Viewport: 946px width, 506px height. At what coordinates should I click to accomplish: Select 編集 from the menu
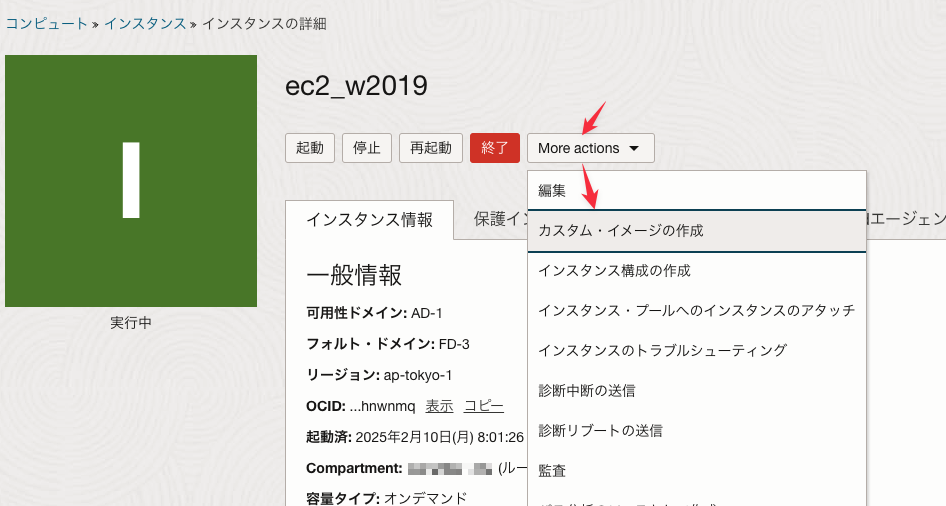point(697,191)
